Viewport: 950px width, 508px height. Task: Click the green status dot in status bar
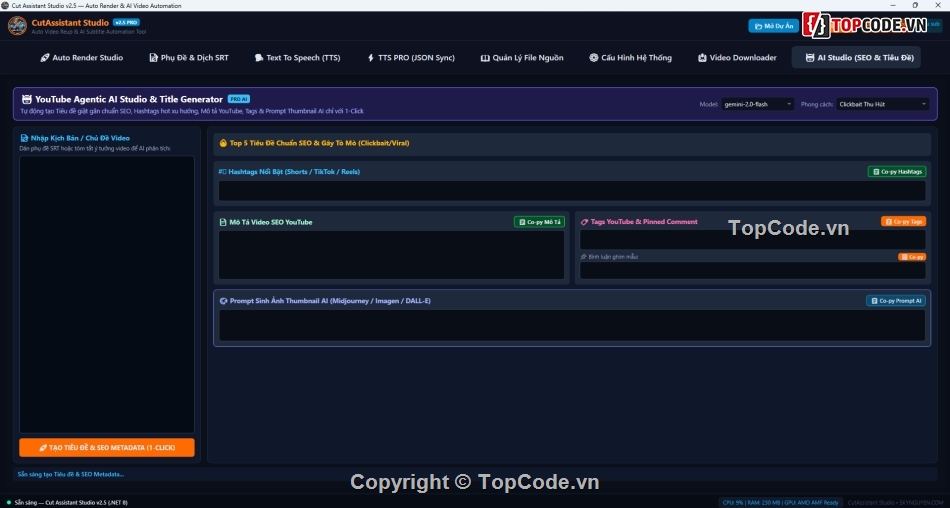(8, 503)
